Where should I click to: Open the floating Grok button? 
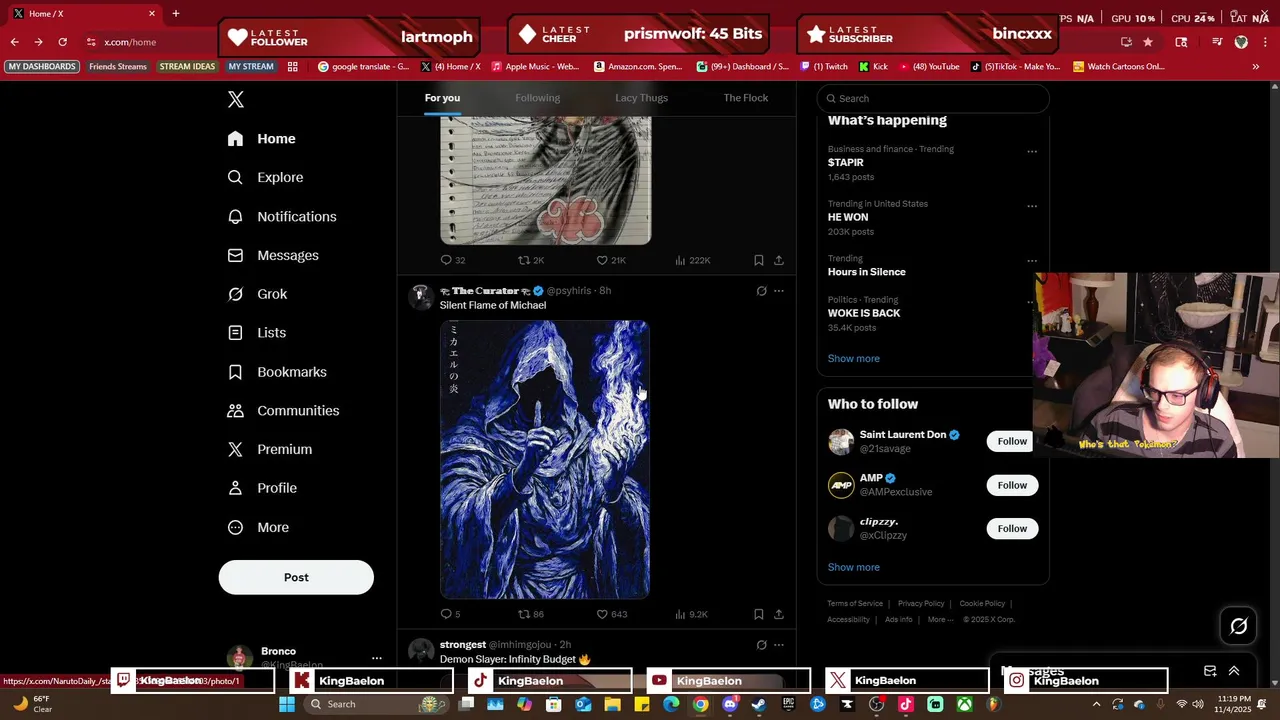1238,626
